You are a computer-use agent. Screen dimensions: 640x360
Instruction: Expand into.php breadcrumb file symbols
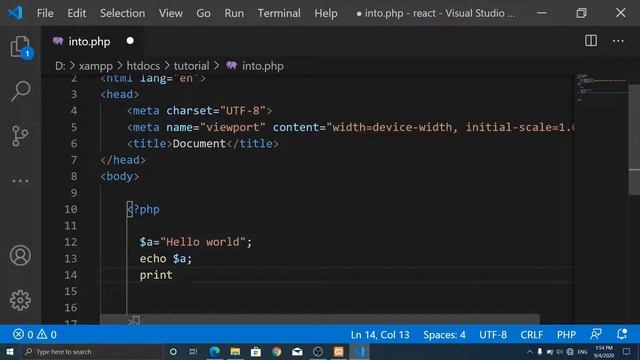[262, 66]
